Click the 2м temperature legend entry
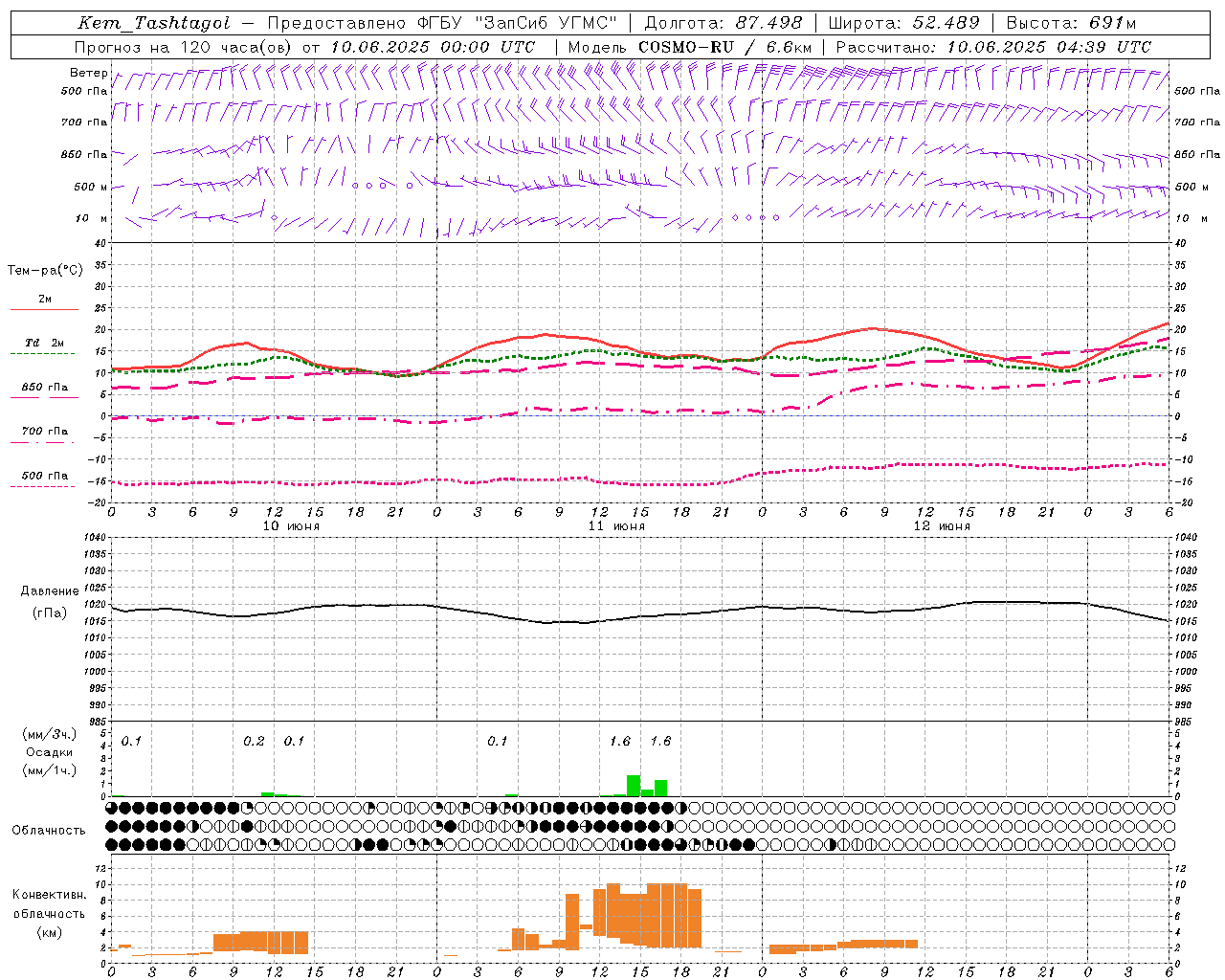The width and height of the screenshot is (1225, 980). pyautogui.click(x=45, y=299)
